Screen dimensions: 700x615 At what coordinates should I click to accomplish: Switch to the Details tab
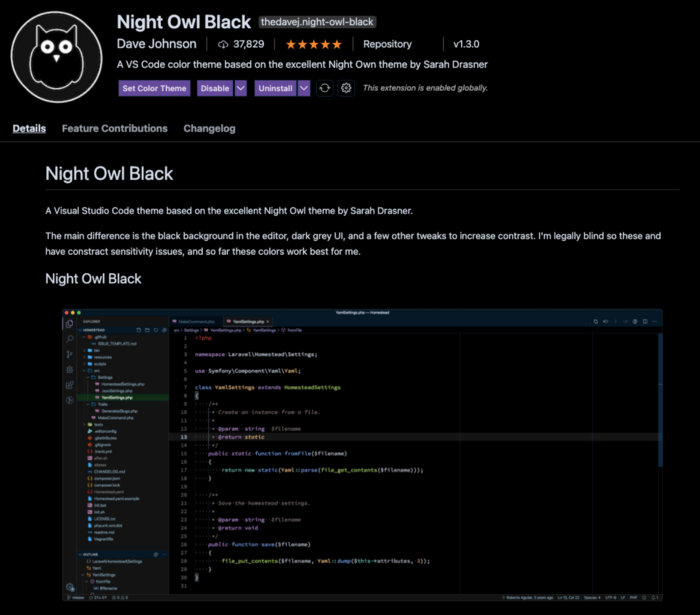(29, 129)
